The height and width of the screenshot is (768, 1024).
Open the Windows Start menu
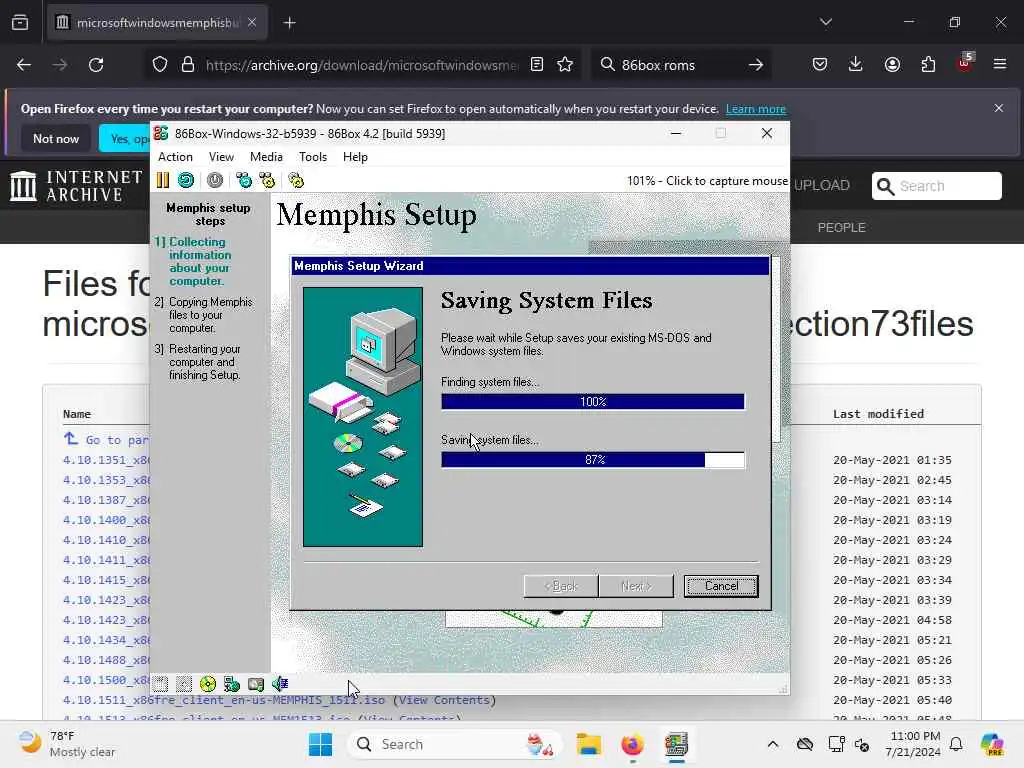[x=320, y=744]
